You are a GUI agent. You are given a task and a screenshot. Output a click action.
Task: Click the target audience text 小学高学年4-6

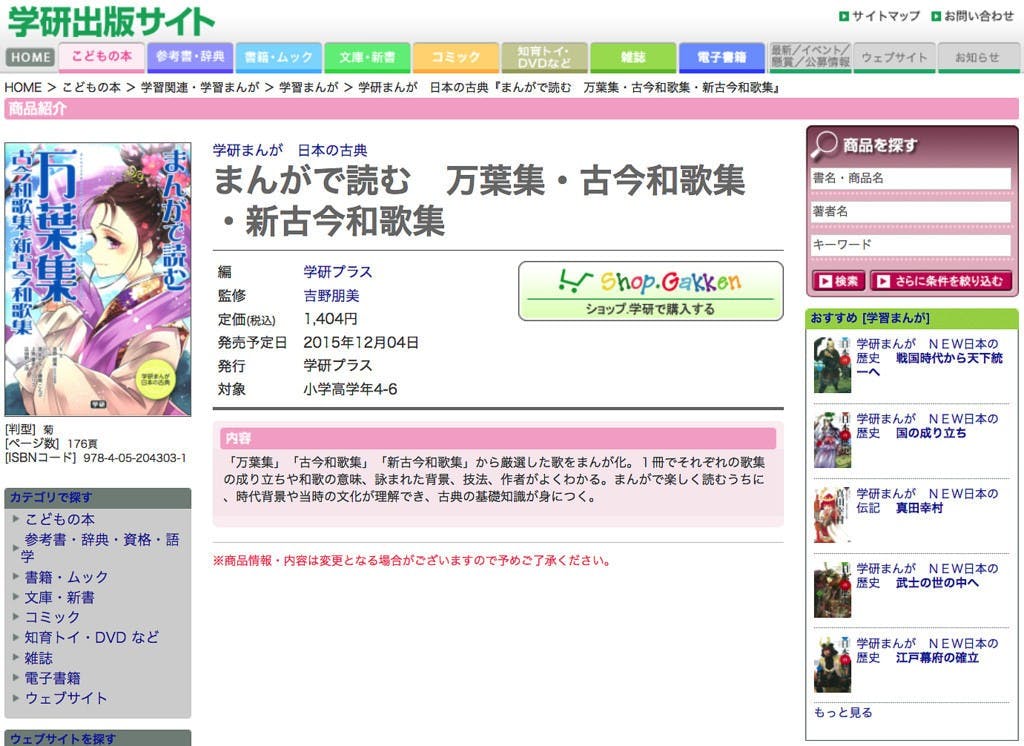click(x=350, y=389)
